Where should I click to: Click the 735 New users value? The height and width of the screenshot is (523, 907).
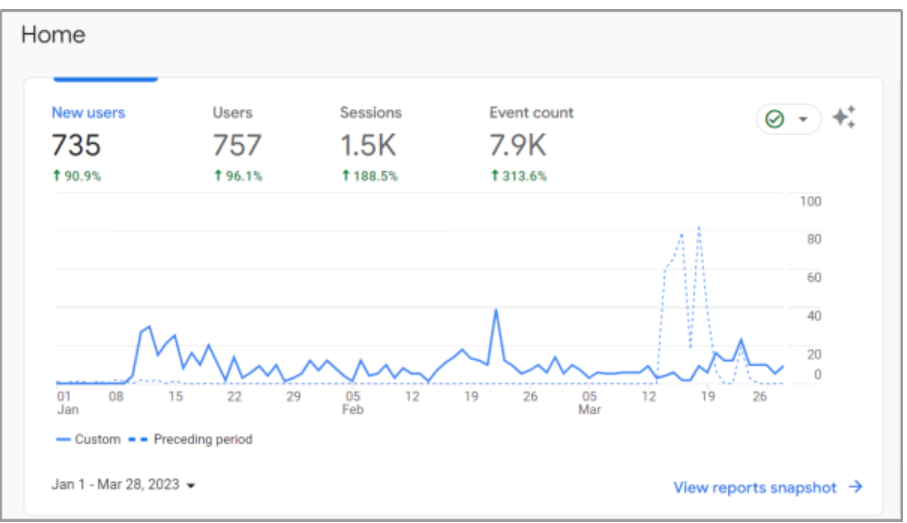point(76,146)
